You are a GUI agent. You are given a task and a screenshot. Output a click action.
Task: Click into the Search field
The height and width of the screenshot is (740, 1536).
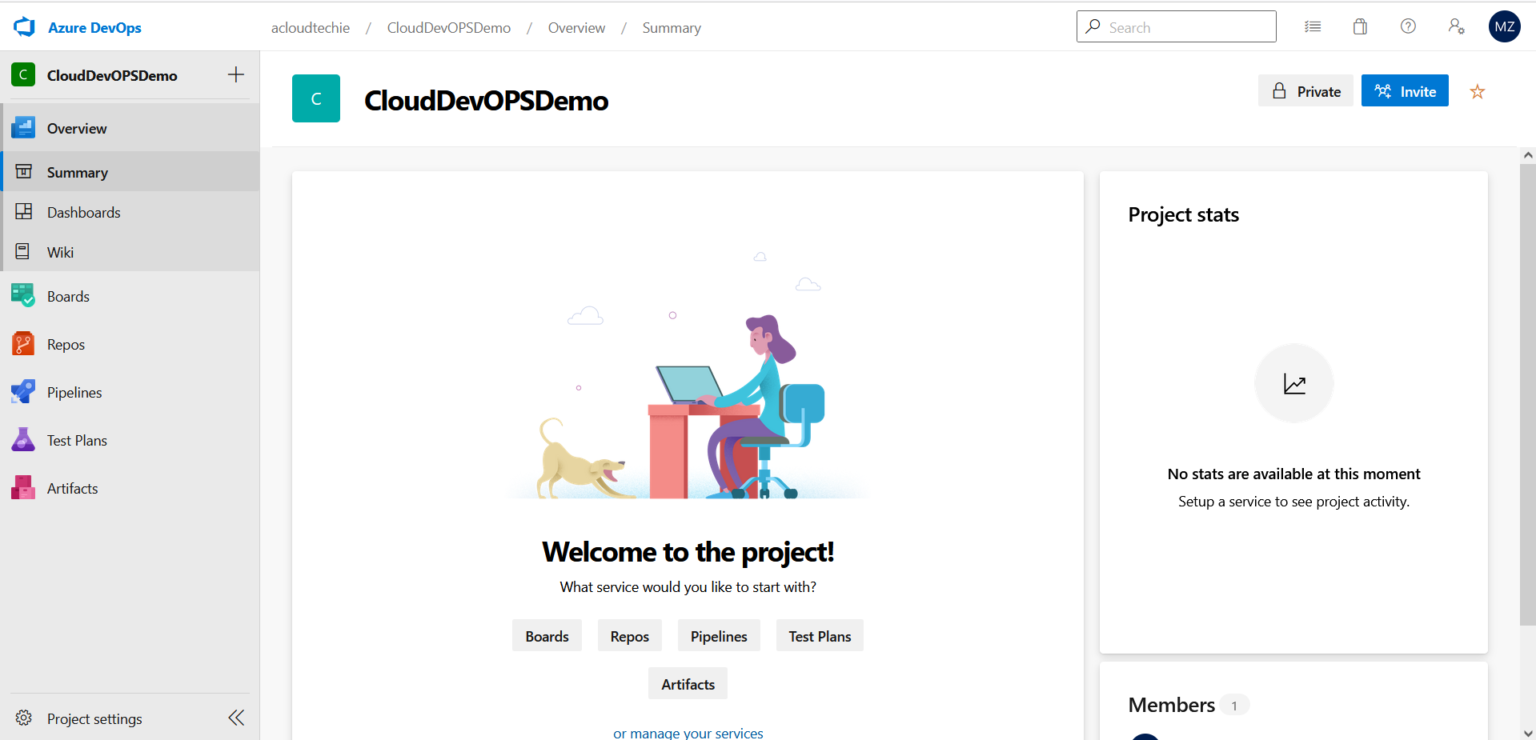(x=1186, y=27)
